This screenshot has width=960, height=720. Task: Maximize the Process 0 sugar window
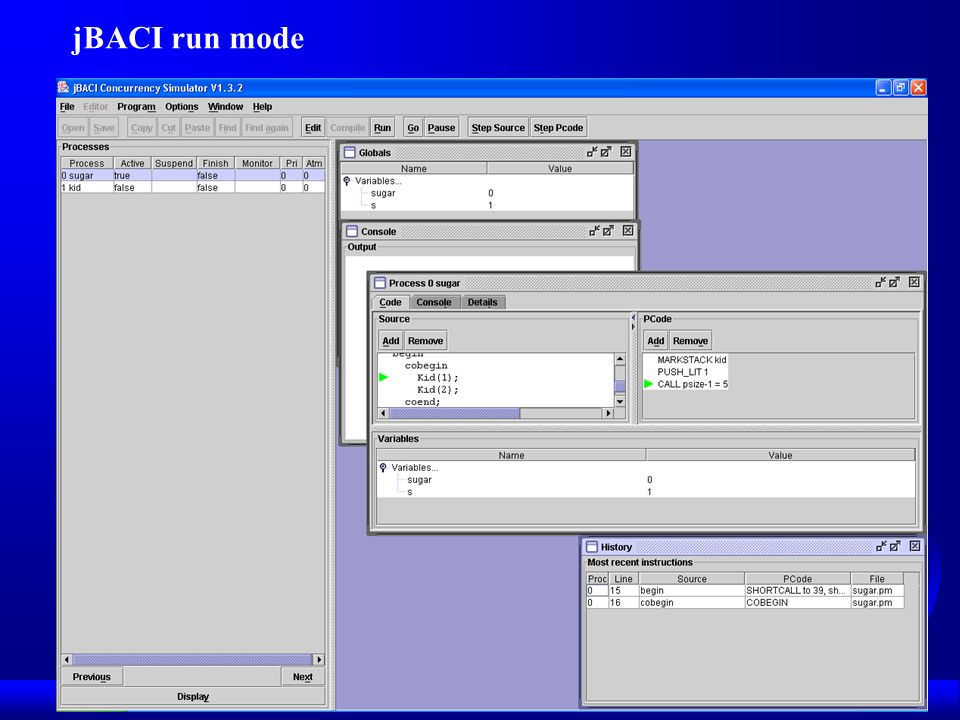point(894,282)
